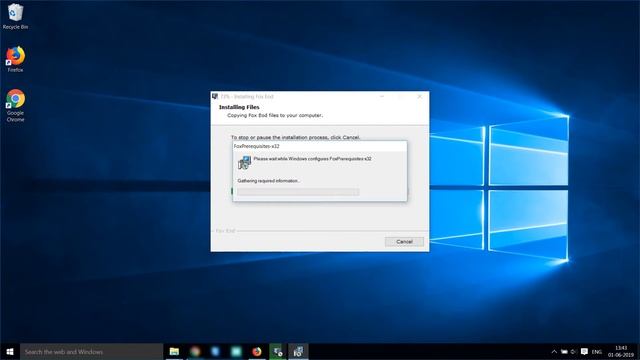Screen dimensions: 640x360
Task: Open the Action Center notifications icon
Action: tap(584, 351)
